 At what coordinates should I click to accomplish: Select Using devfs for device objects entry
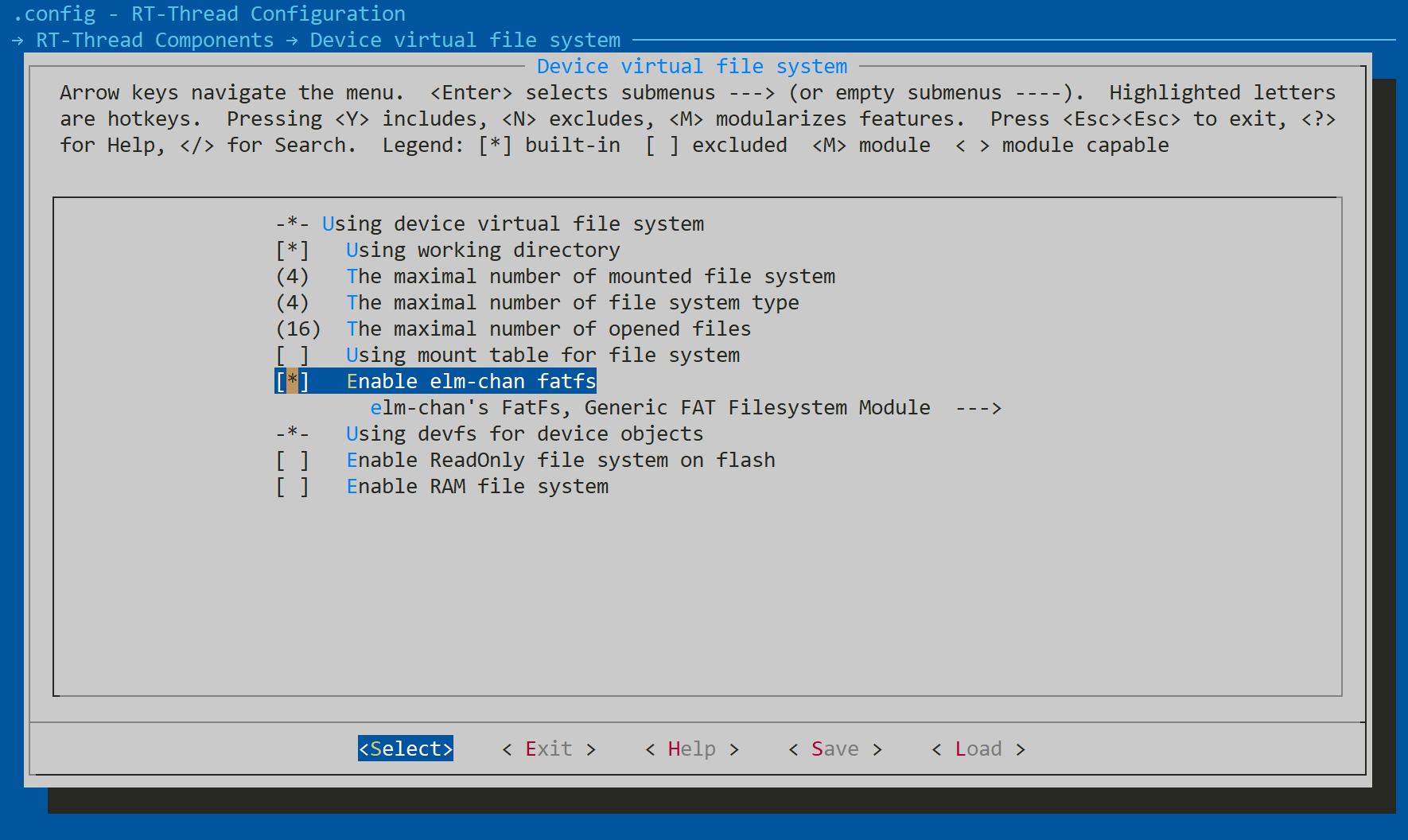click(x=524, y=434)
